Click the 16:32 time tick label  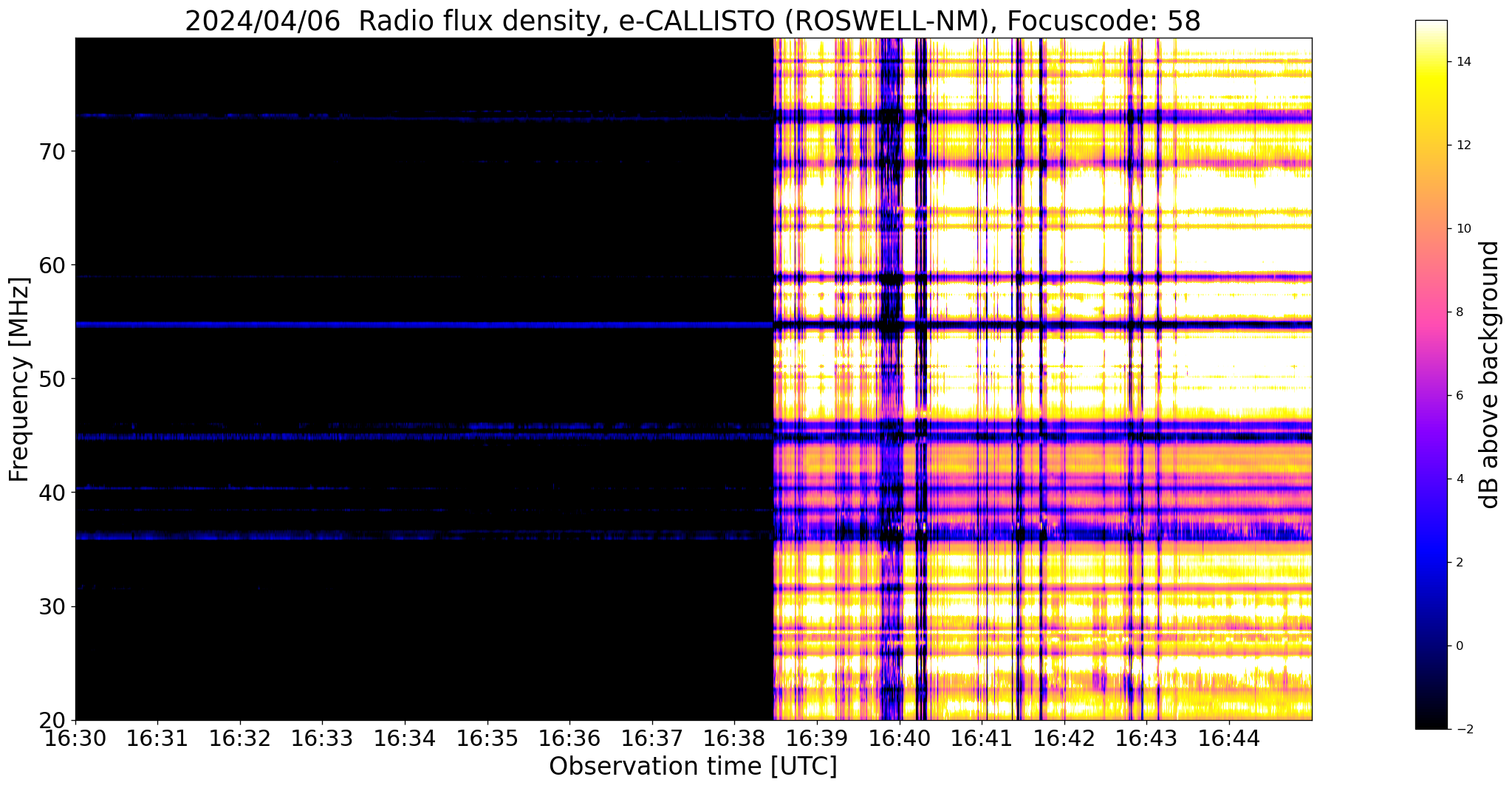[240, 737]
